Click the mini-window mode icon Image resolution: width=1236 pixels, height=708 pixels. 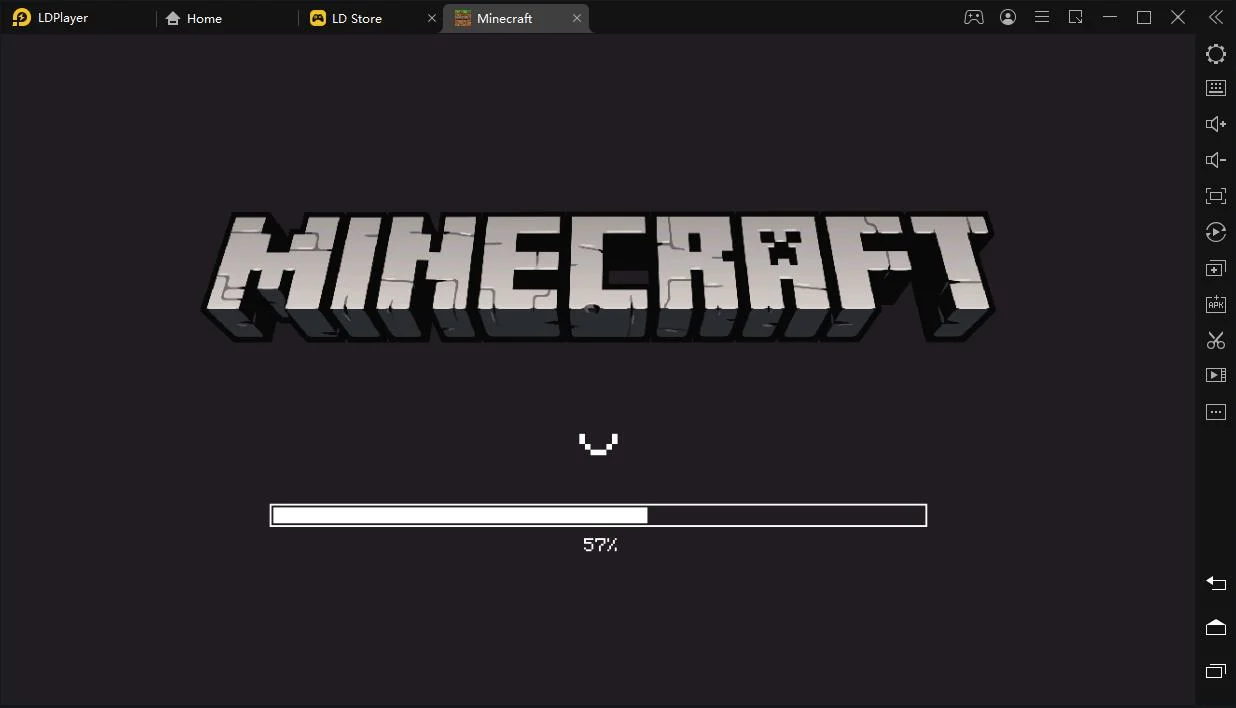click(x=1076, y=17)
